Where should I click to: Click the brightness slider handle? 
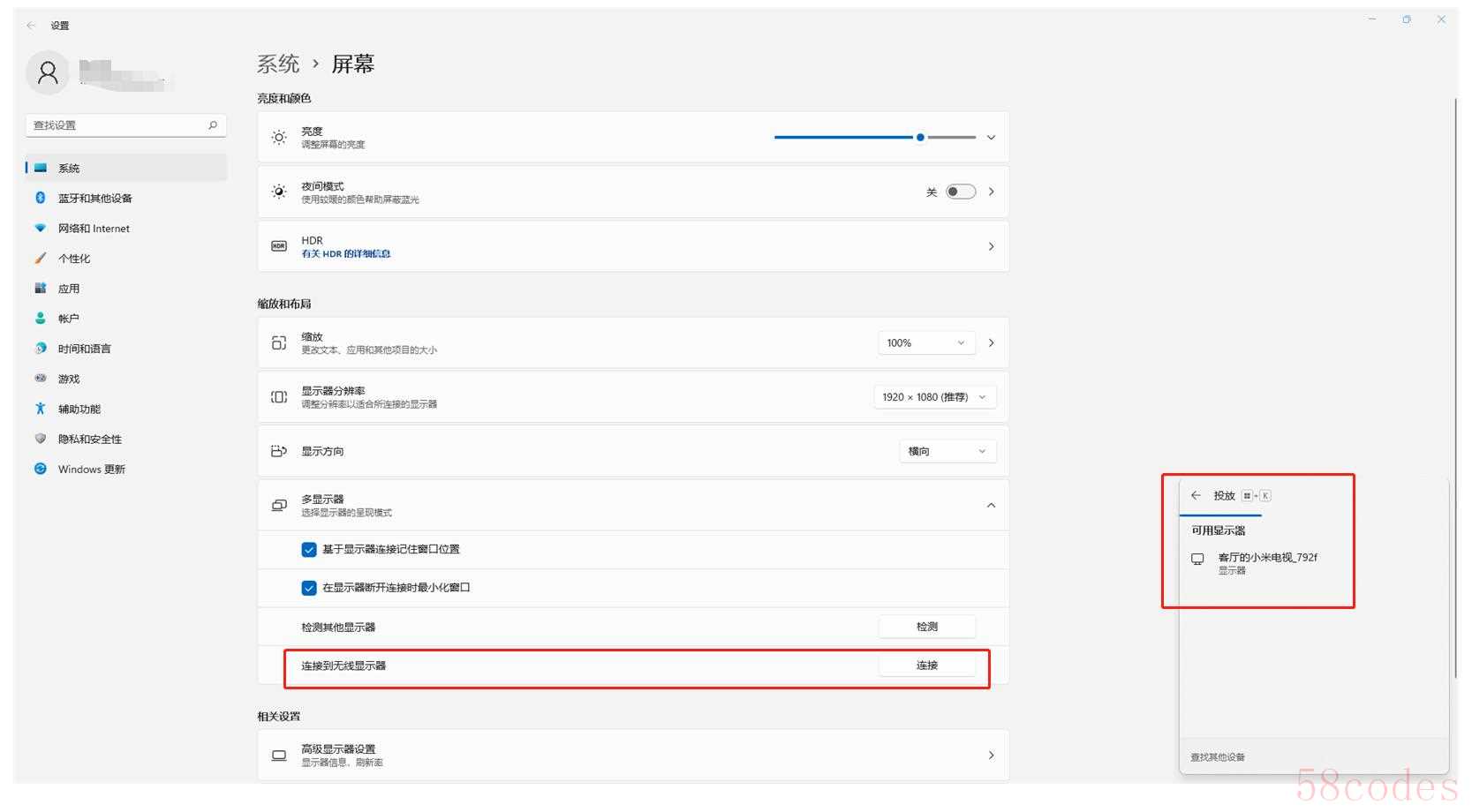pos(920,138)
